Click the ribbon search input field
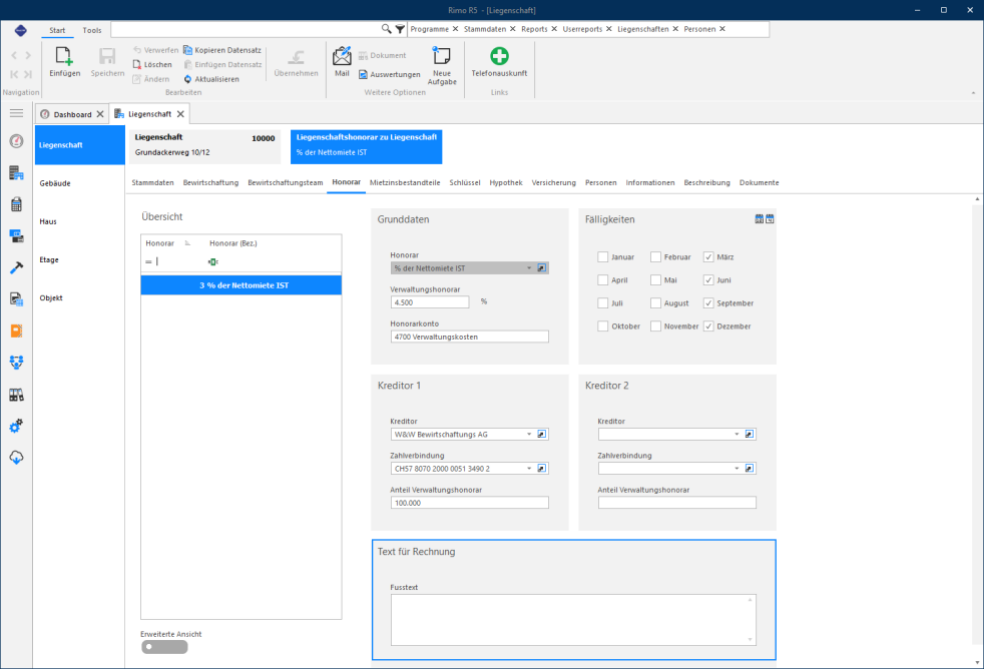 point(246,29)
